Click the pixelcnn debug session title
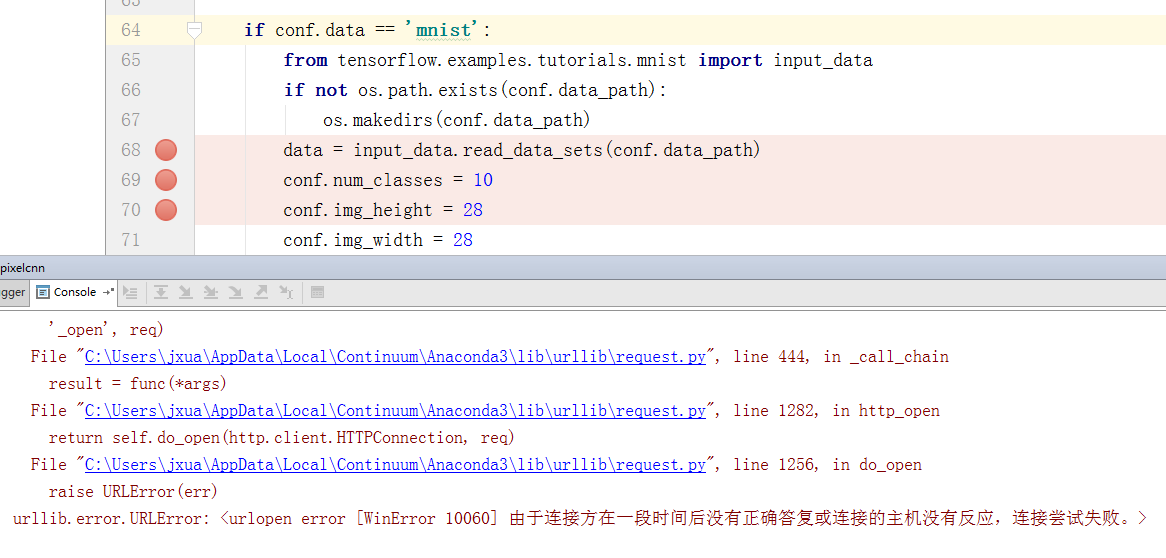Viewport: 1166px width, 558px height. (x=22, y=268)
